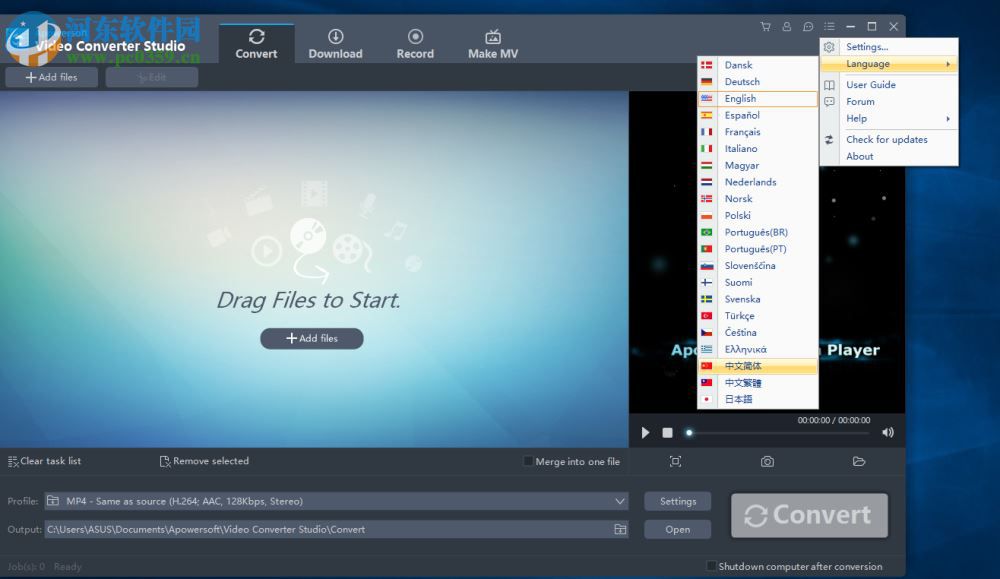This screenshot has width=1000, height=579.
Task: Enable Shutdown computer after conversion
Action: [x=711, y=566]
